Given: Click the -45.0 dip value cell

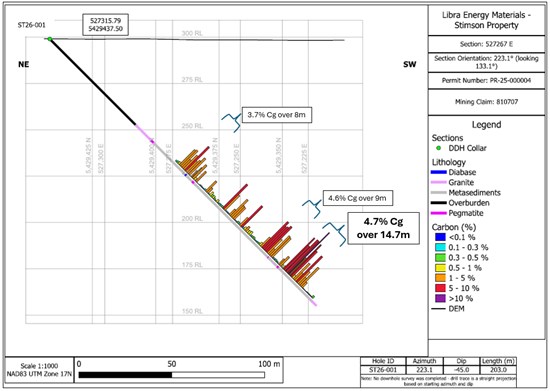Looking at the screenshot, I should (x=461, y=370).
